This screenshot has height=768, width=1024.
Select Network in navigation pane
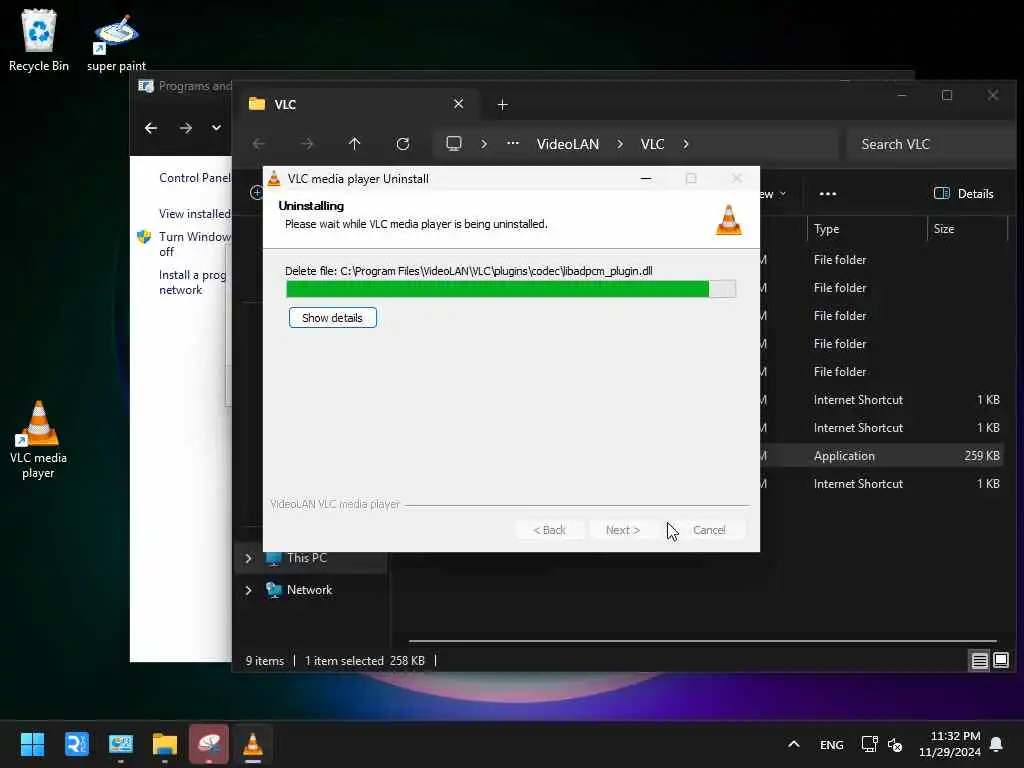coord(309,590)
